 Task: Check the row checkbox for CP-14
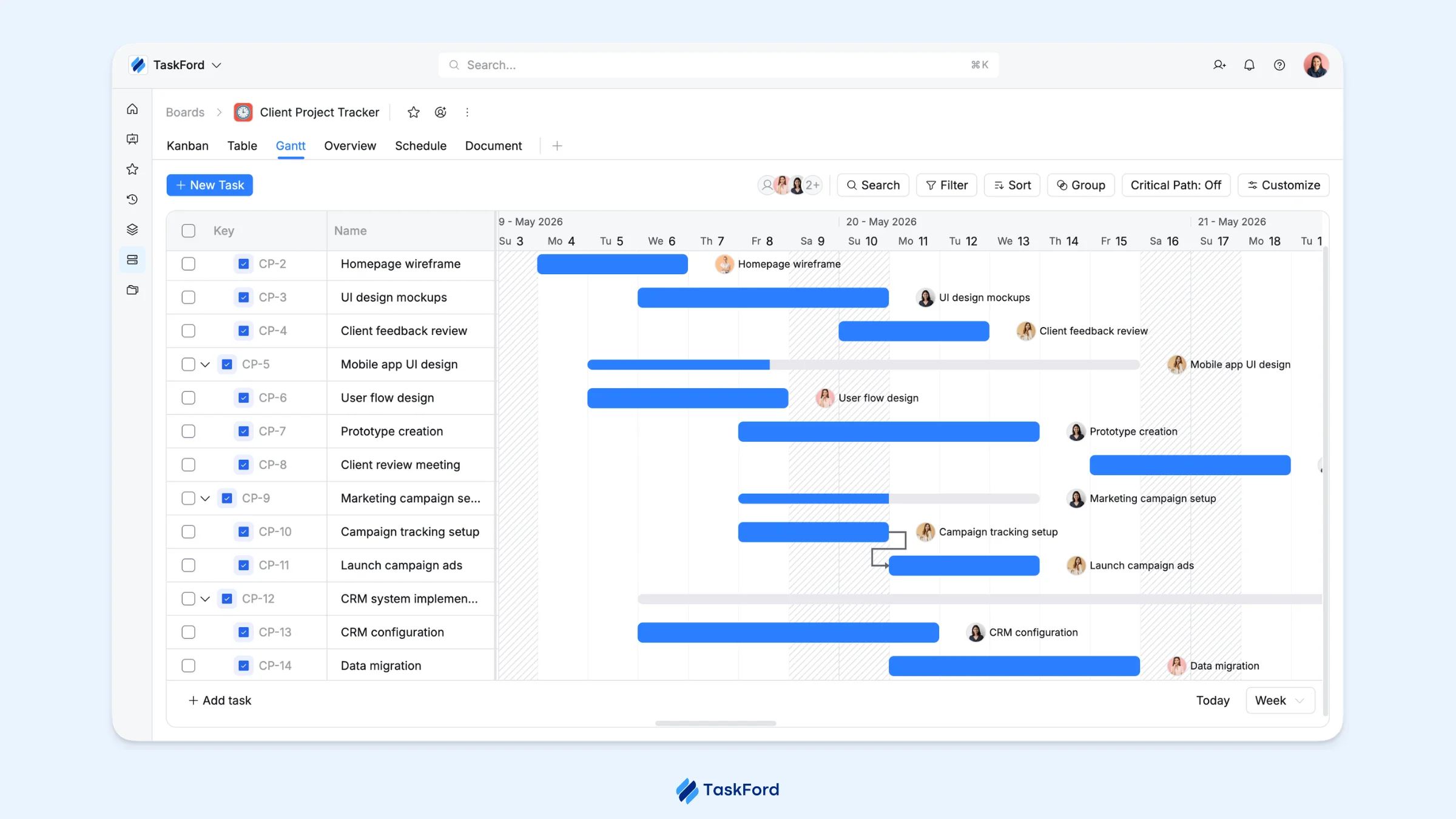tap(189, 666)
